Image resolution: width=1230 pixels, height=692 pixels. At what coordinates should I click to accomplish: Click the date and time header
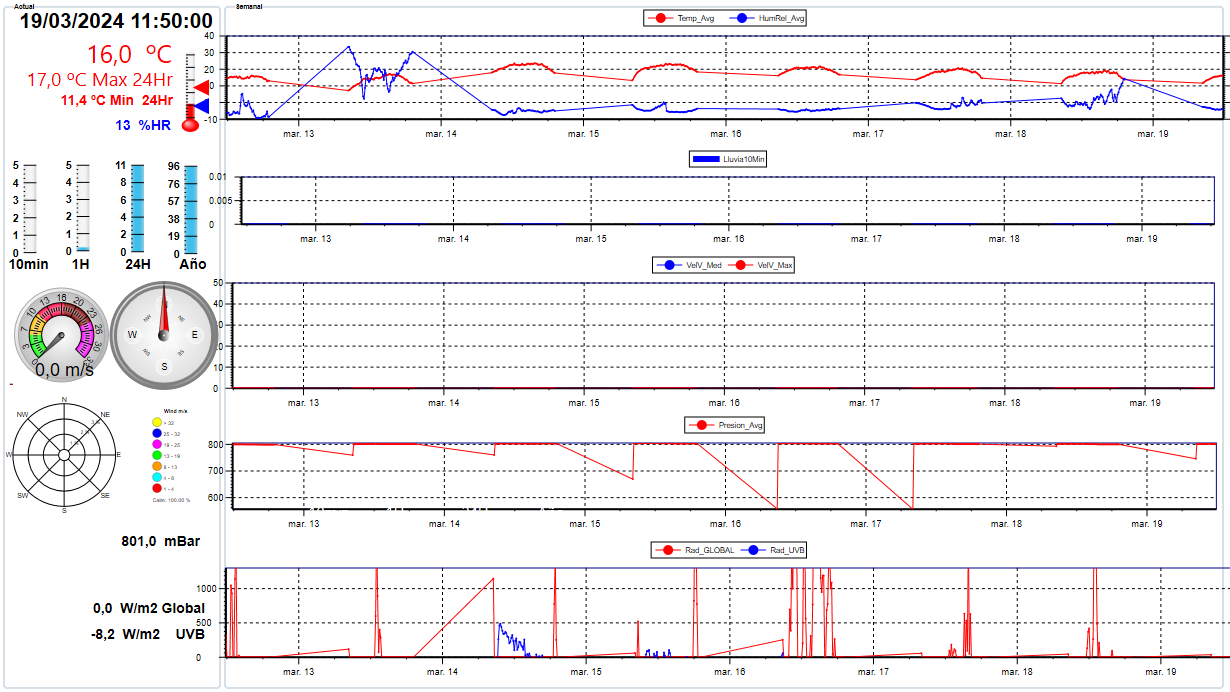pos(116,21)
